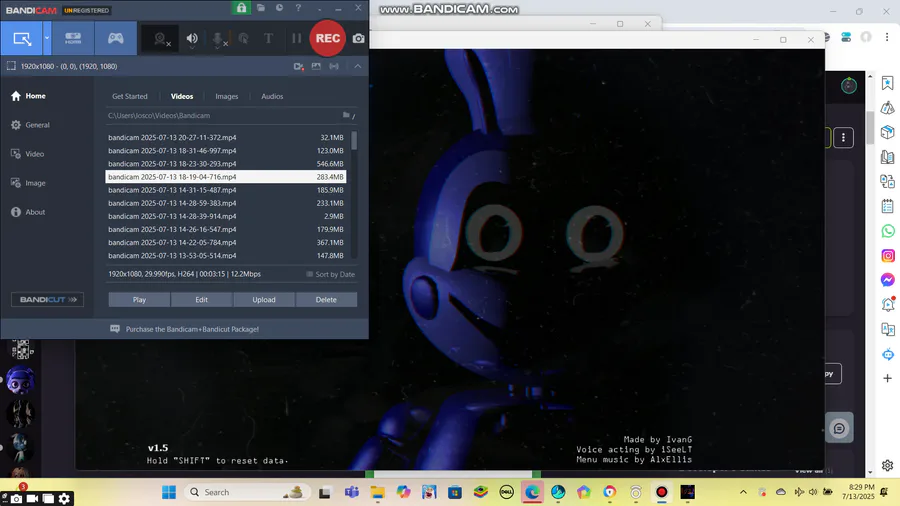
Task: Switch to Videos tab
Action: tap(182, 96)
